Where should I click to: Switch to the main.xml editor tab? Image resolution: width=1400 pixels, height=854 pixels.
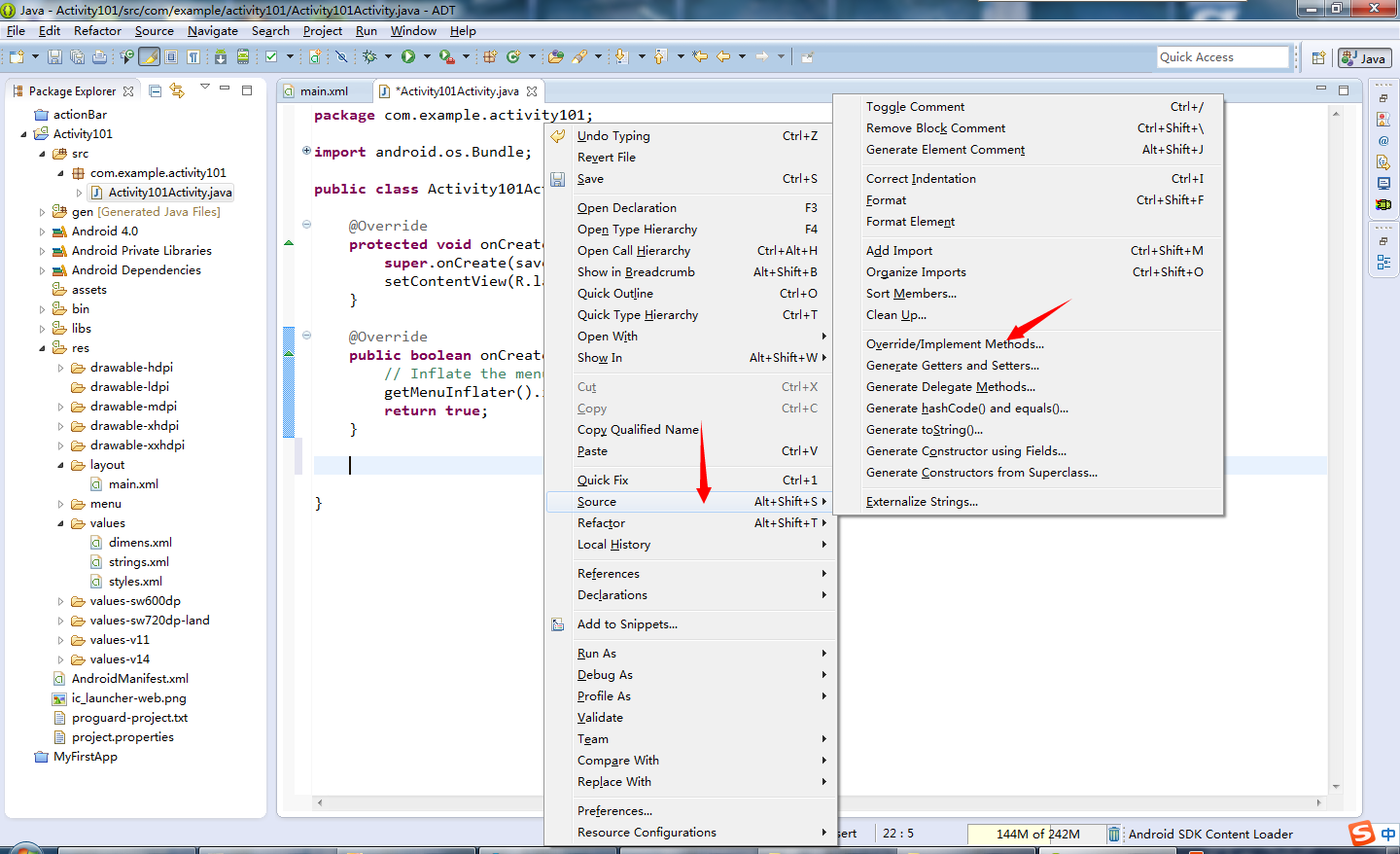click(x=324, y=91)
